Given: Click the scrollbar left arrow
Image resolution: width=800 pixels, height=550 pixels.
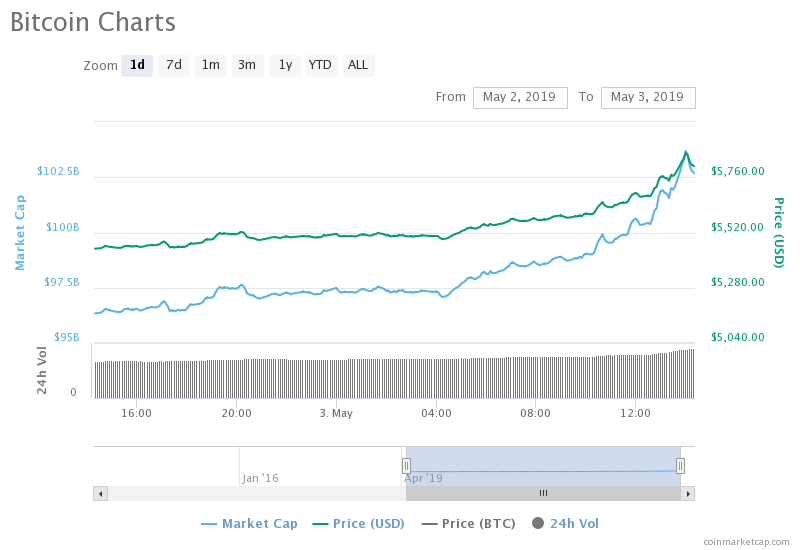Looking at the screenshot, I should [100, 493].
